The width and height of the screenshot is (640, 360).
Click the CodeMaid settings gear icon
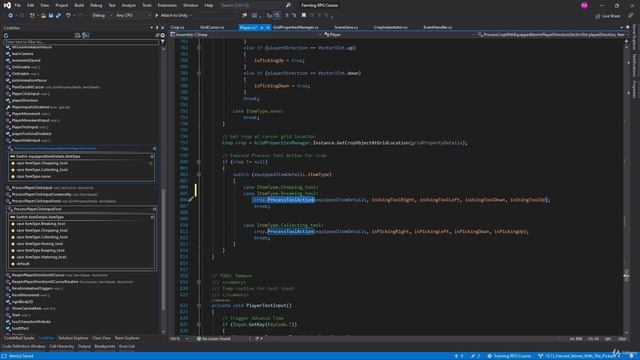click(x=162, y=36)
